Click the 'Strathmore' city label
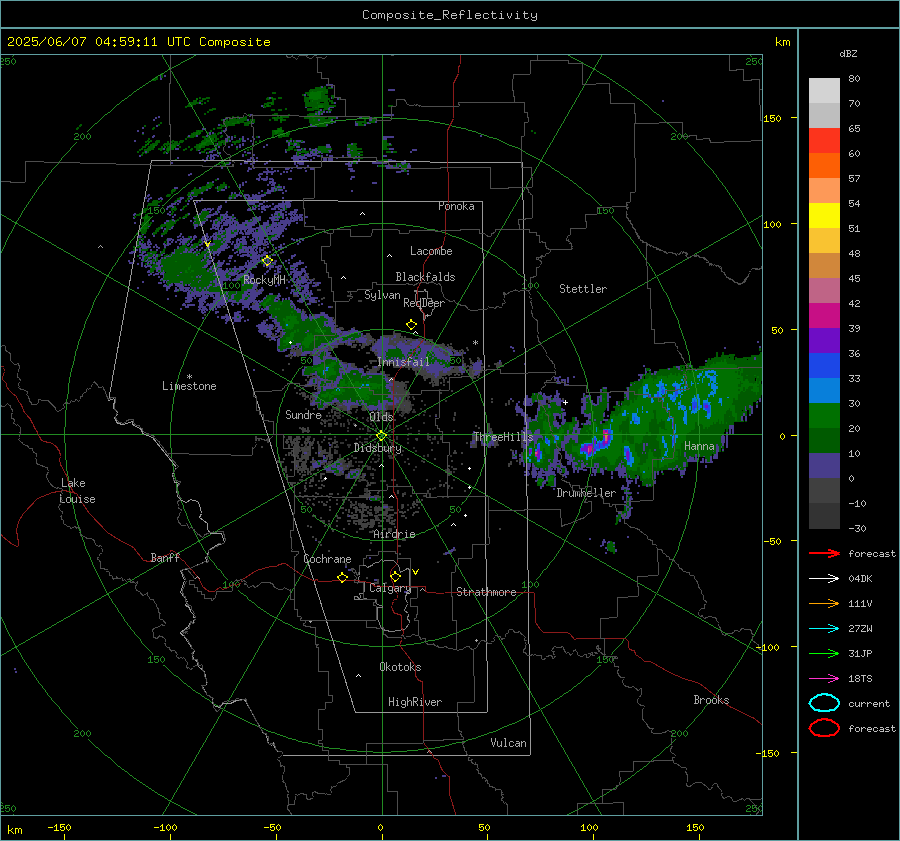 pos(486,592)
